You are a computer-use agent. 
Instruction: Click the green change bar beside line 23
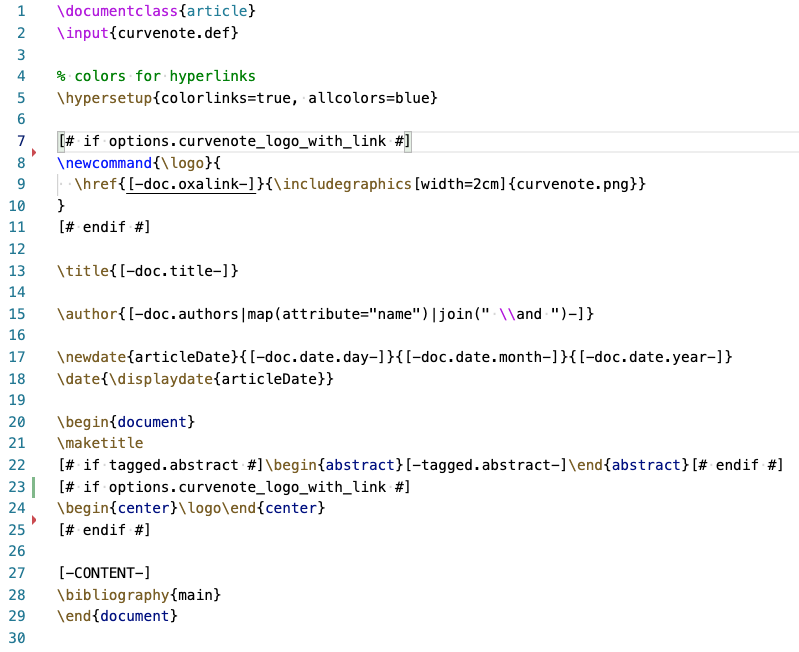point(35,487)
